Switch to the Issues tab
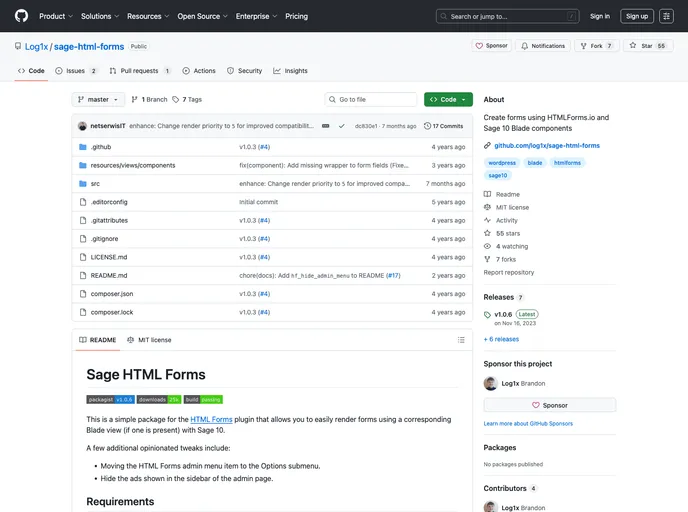Screen dimensions: 688x512 pyautogui.click(x=75, y=71)
